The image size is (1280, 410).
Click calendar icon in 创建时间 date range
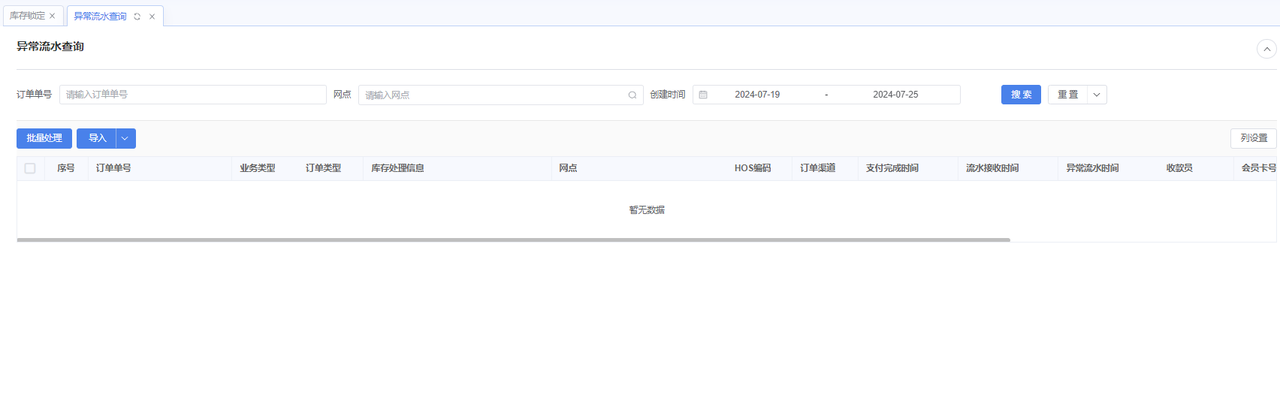point(703,95)
